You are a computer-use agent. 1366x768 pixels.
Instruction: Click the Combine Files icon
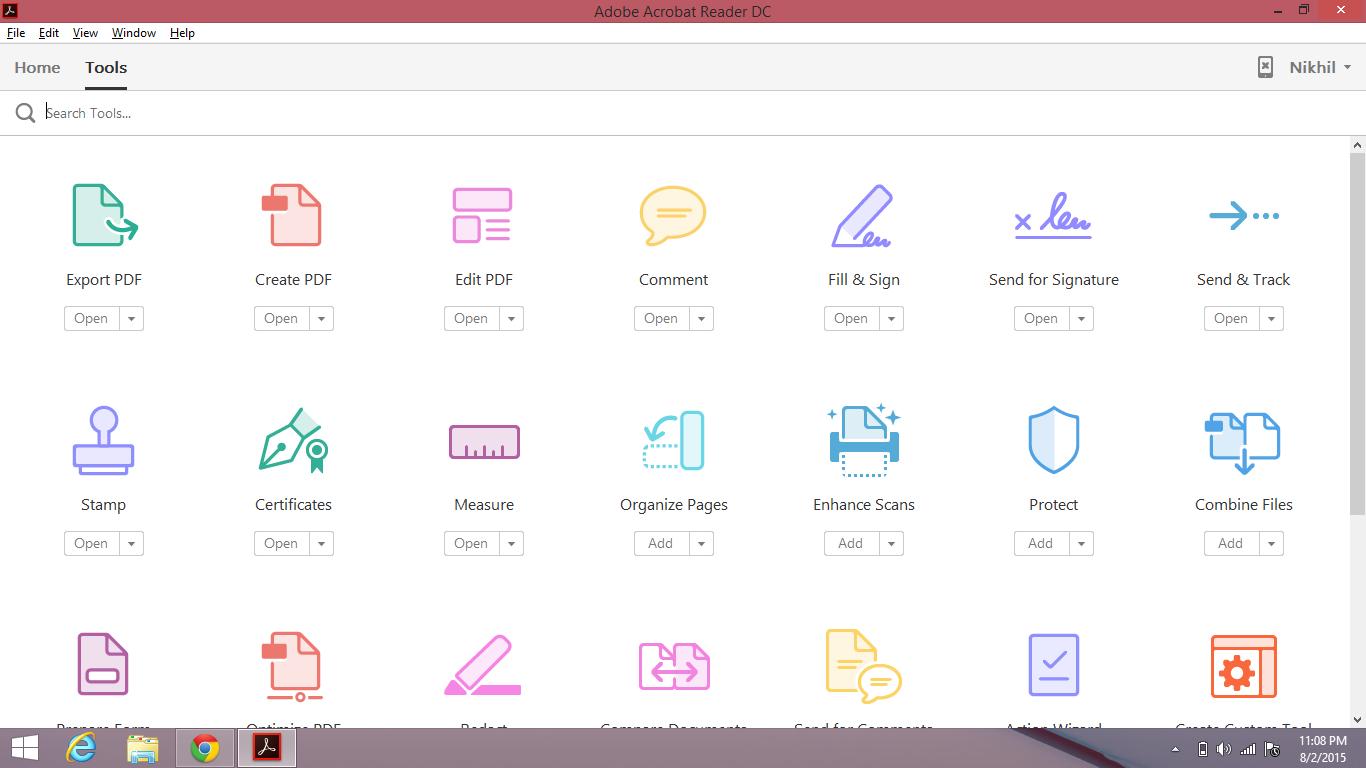click(x=1243, y=441)
